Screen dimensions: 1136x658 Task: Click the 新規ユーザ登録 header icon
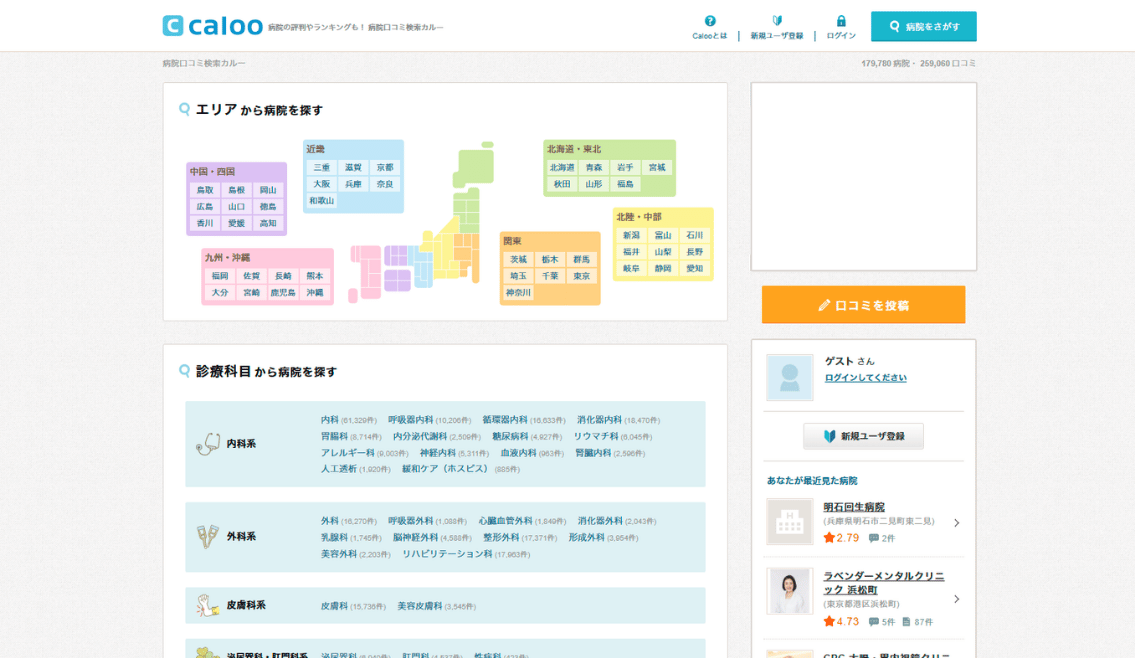pos(777,21)
